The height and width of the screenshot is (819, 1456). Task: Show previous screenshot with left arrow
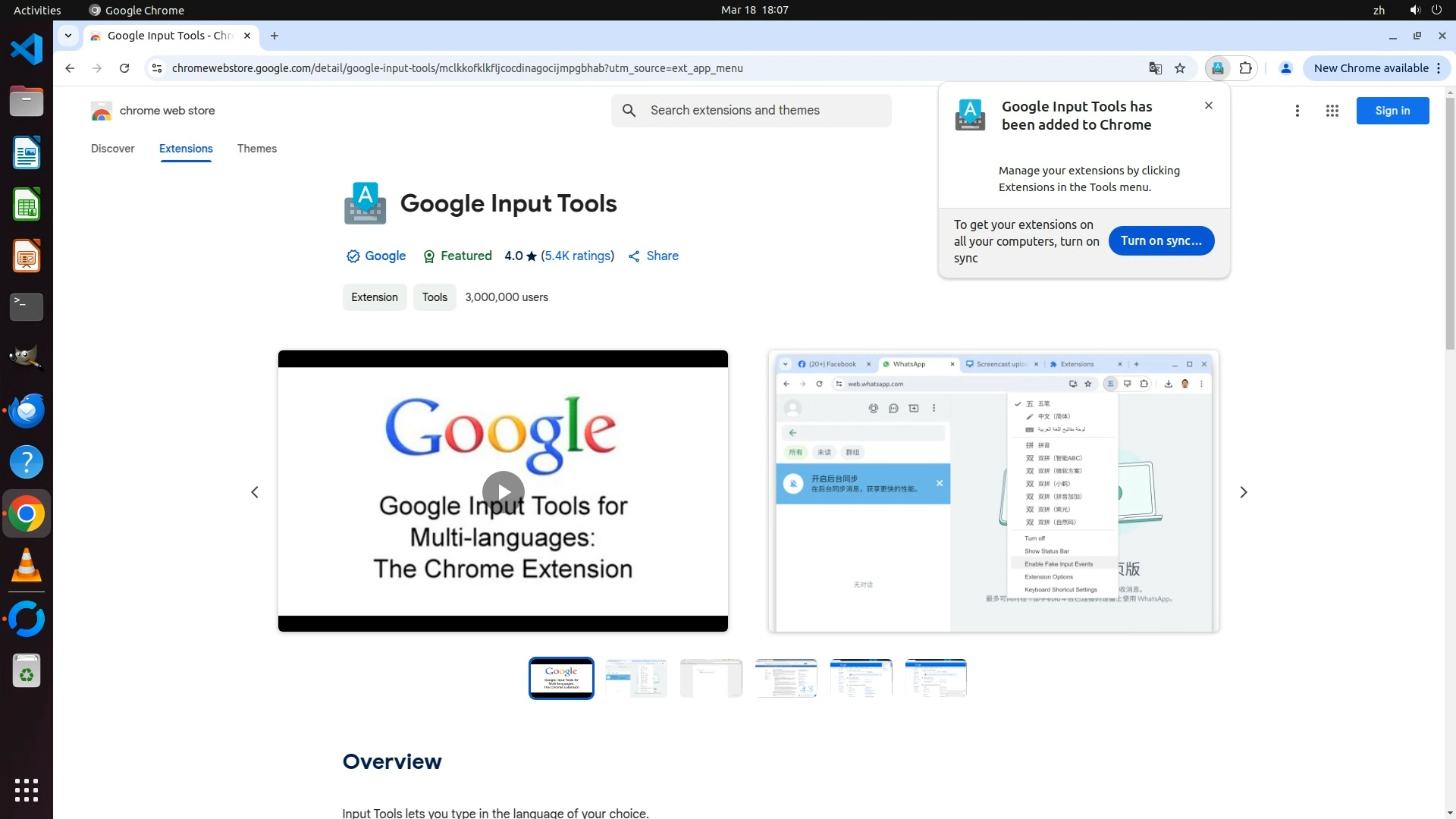pos(255,492)
